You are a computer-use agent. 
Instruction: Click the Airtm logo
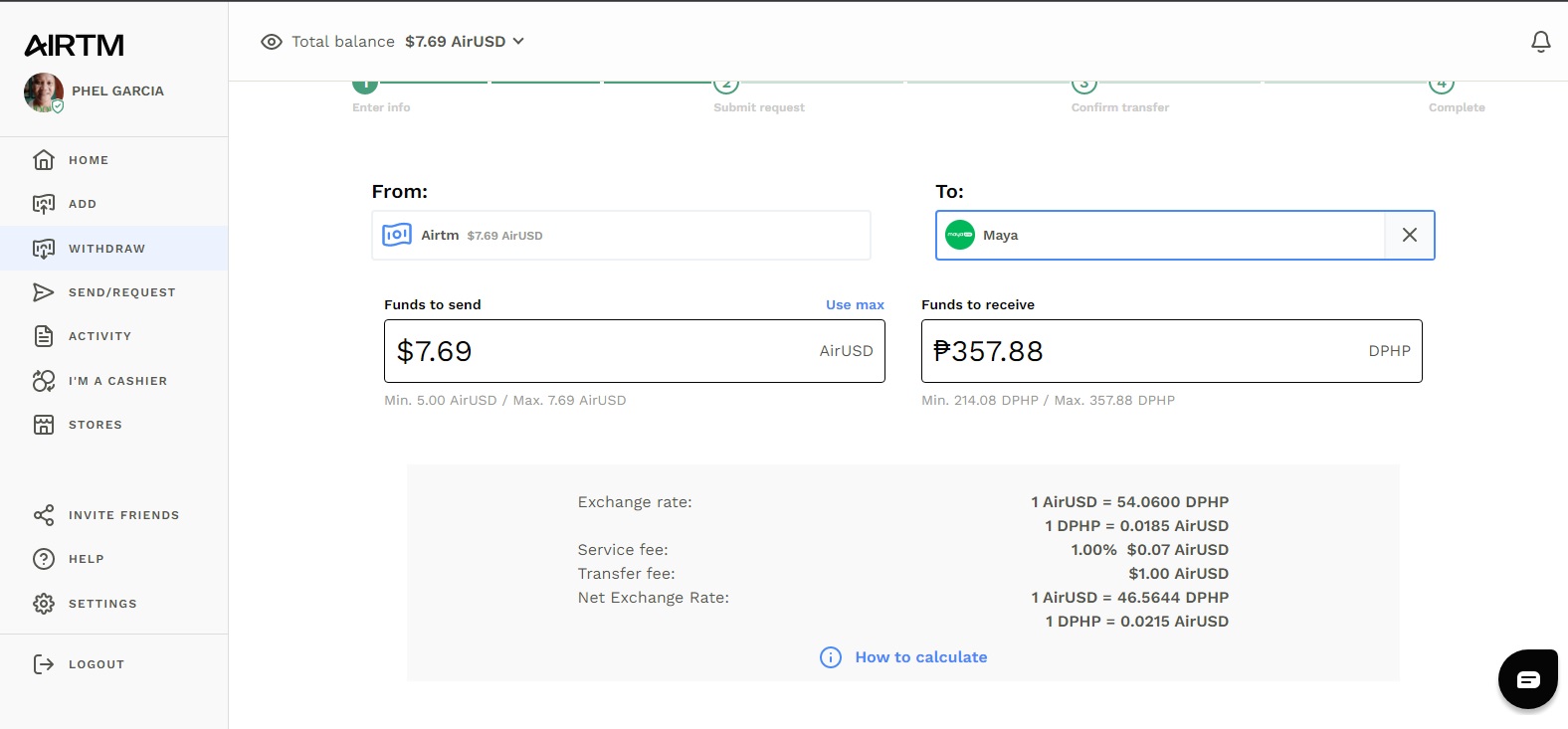[x=75, y=45]
